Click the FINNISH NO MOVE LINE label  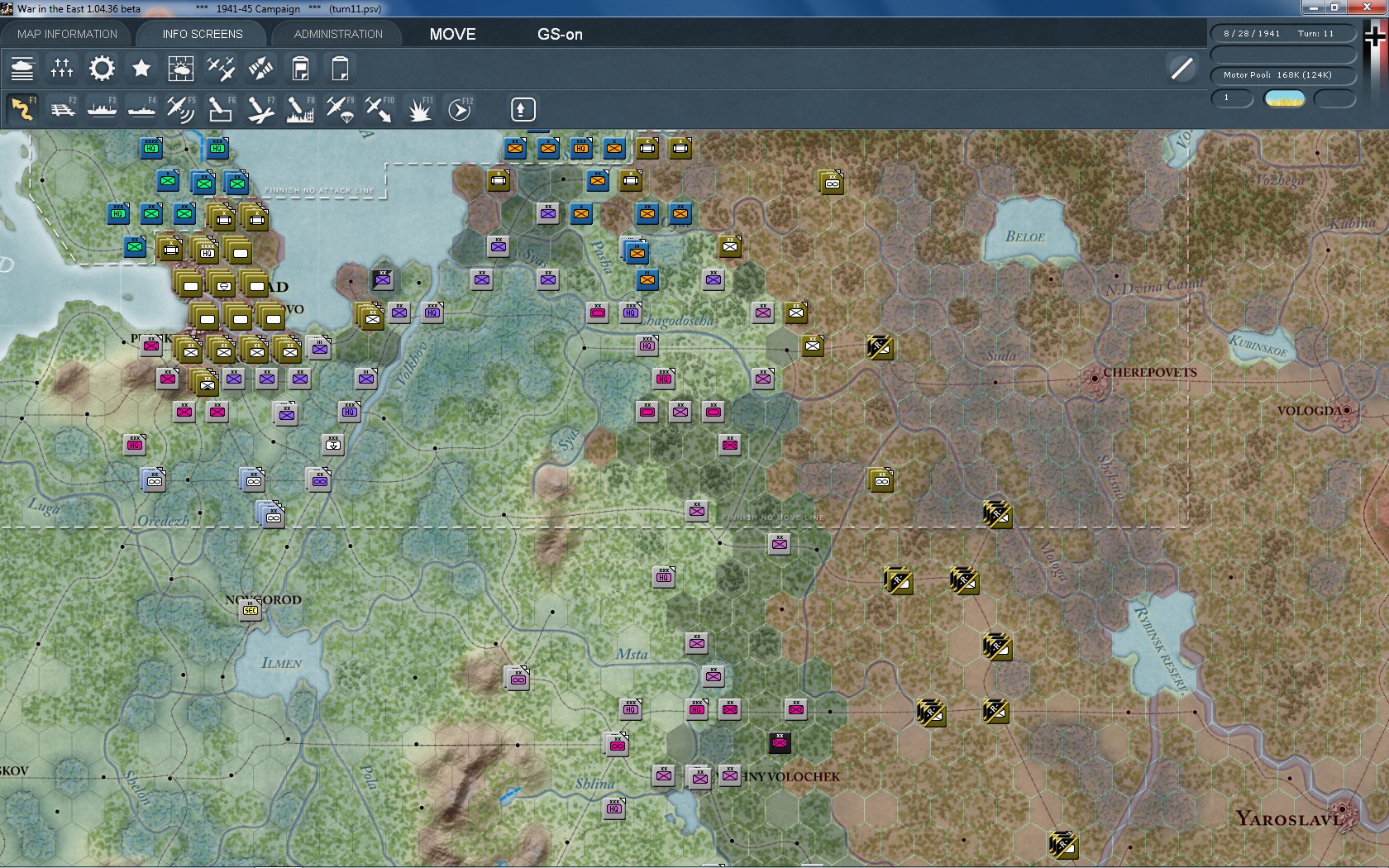[x=773, y=517]
